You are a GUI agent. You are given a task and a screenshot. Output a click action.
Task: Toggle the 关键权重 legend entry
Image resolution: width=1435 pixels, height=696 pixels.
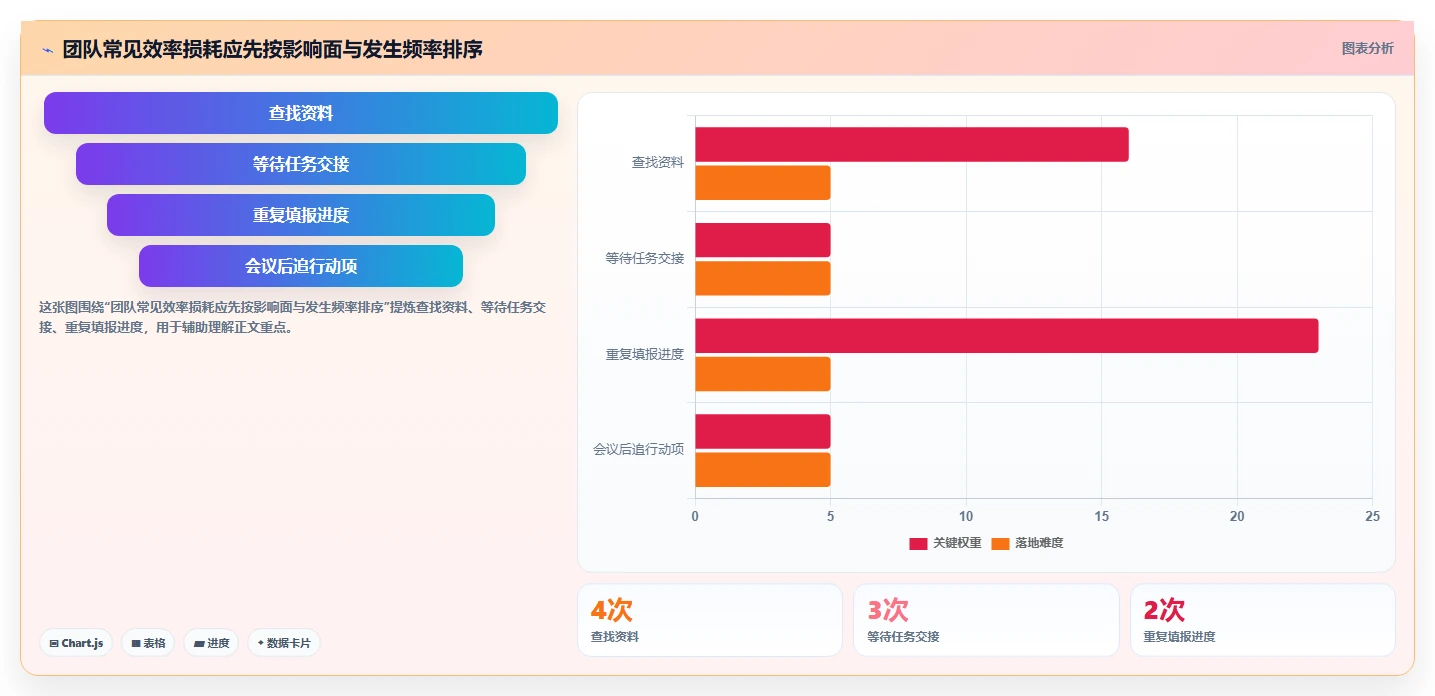click(945, 543)
